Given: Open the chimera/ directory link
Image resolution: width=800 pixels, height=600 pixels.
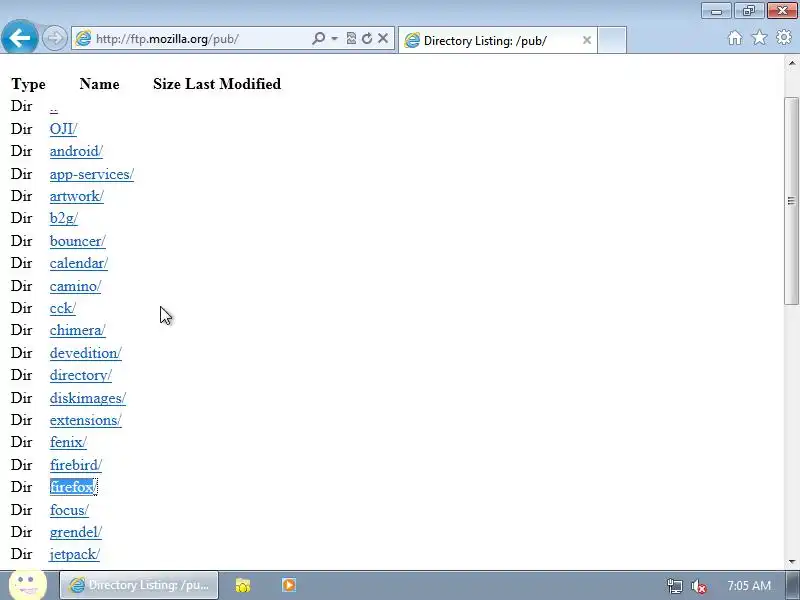Looking at the screenshot, I should 78,331.
